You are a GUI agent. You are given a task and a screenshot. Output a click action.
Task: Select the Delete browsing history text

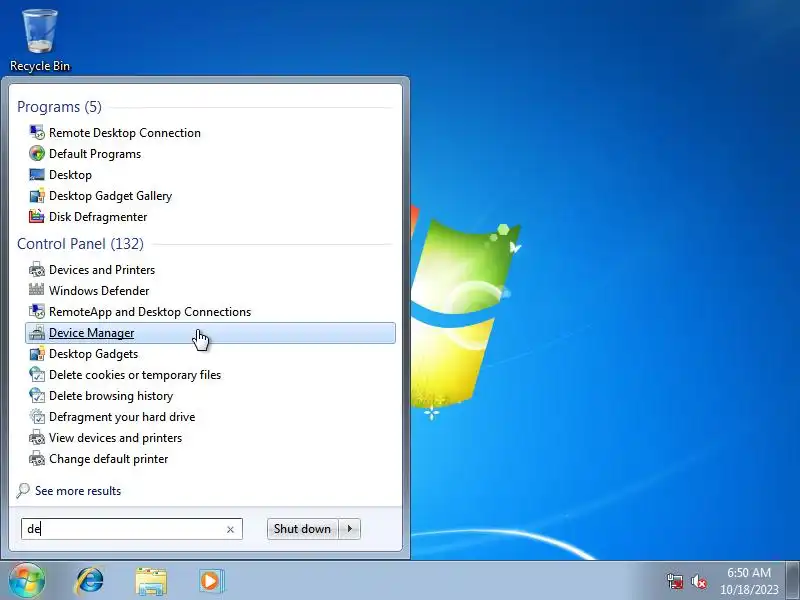[111, 395]
